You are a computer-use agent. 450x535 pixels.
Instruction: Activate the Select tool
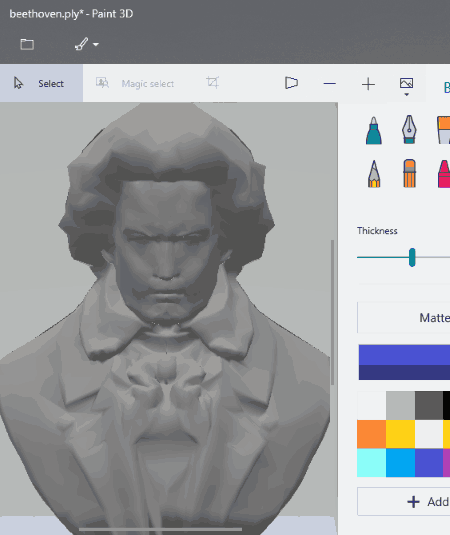[41, 83]
